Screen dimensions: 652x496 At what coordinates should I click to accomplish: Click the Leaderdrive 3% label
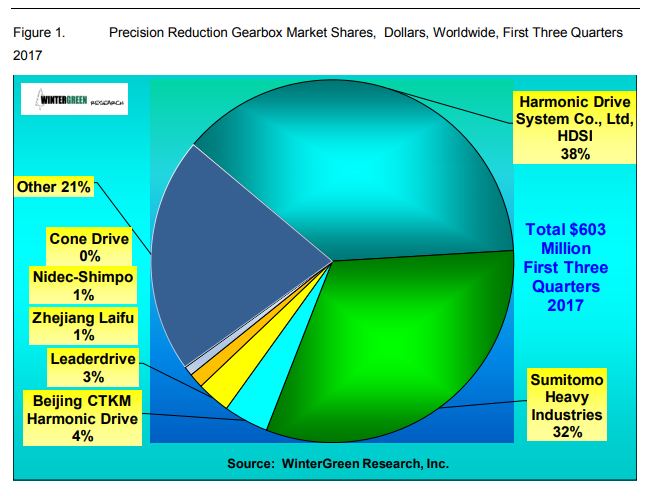[x=93, y=368]
